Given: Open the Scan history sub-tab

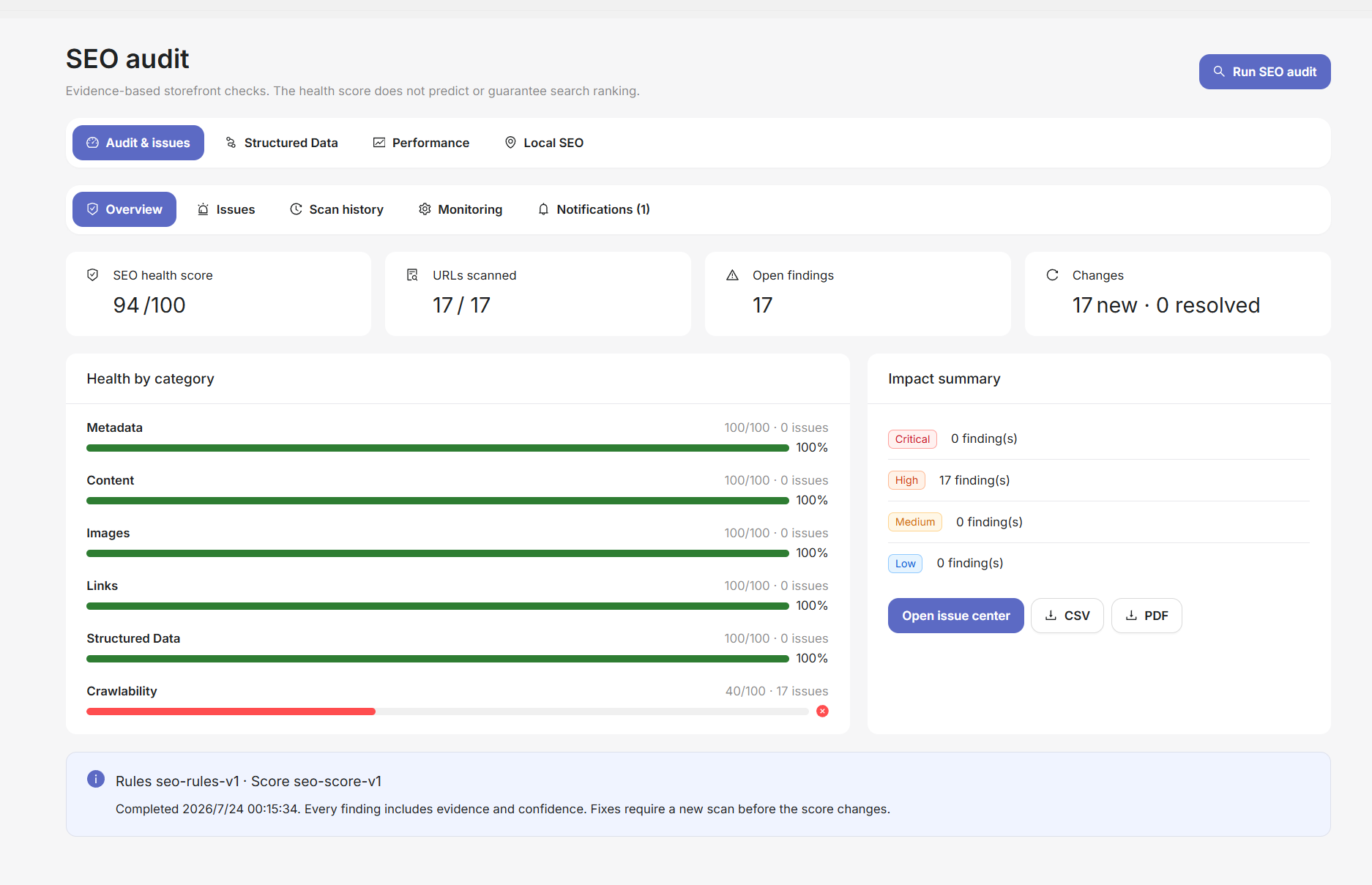Looking at the screenshot, I should click(x=337, y=209).
